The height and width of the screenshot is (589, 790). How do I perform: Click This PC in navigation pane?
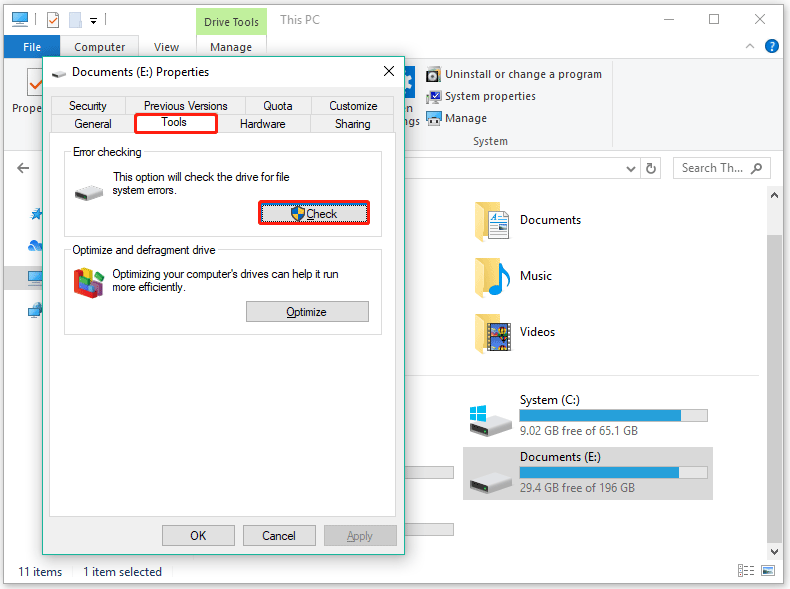(35, 277)
